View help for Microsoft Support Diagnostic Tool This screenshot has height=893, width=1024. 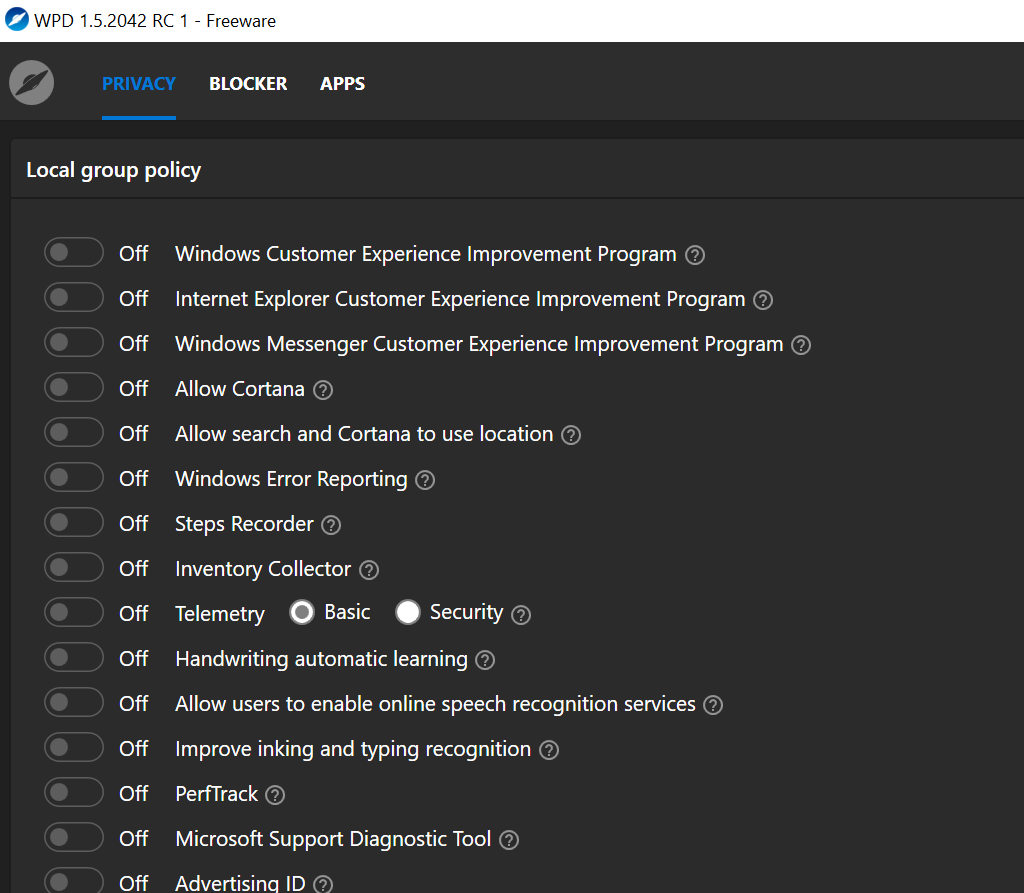point(509,840)
